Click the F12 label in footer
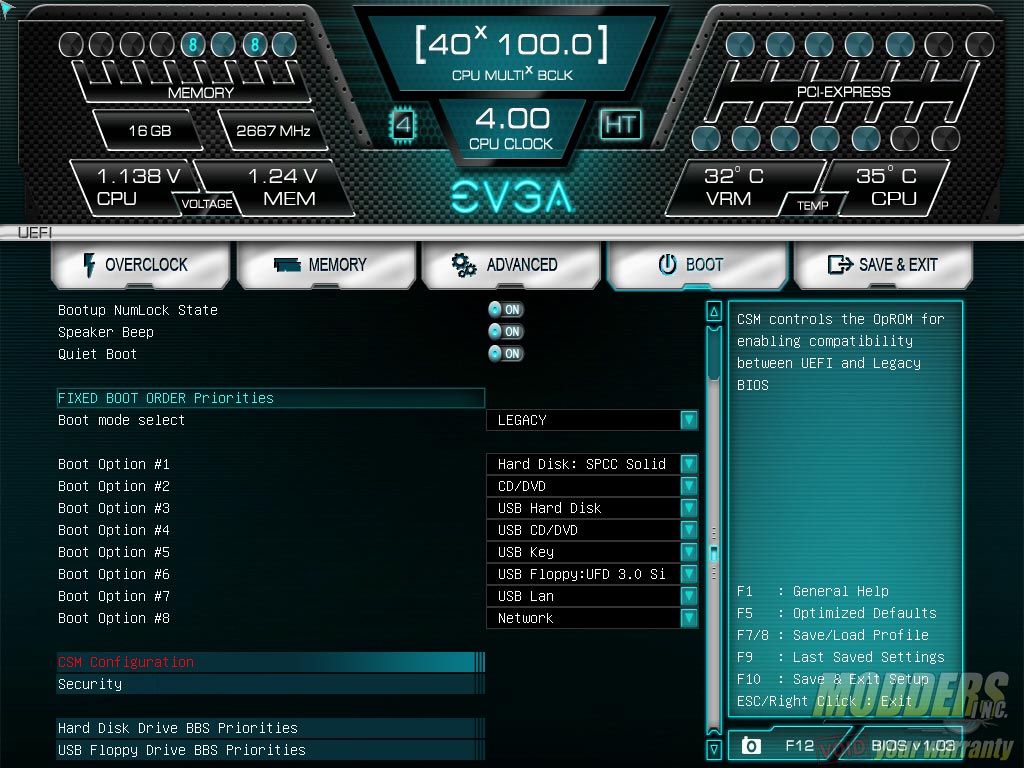Viewport: 1024px width, 768px height. pyautogui.click(x=799, y=745)
